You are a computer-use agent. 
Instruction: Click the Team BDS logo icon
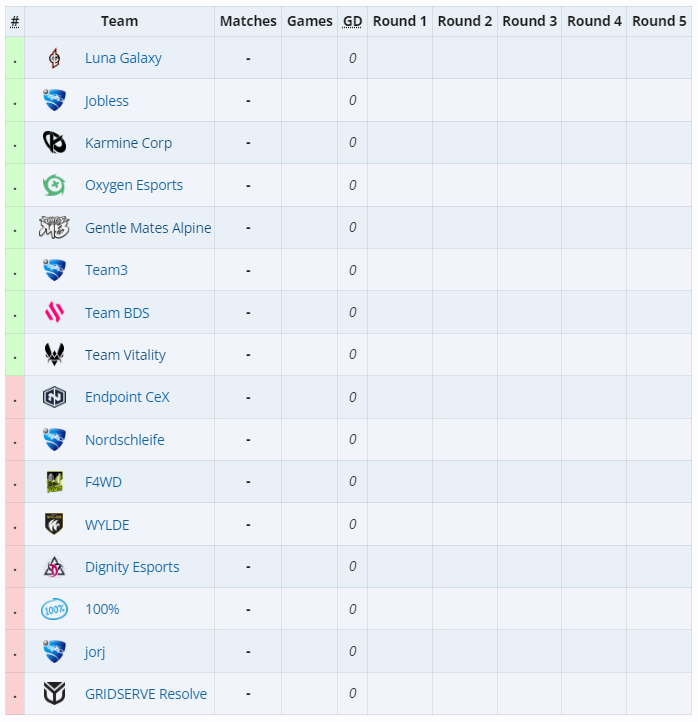tap(54, 313)
